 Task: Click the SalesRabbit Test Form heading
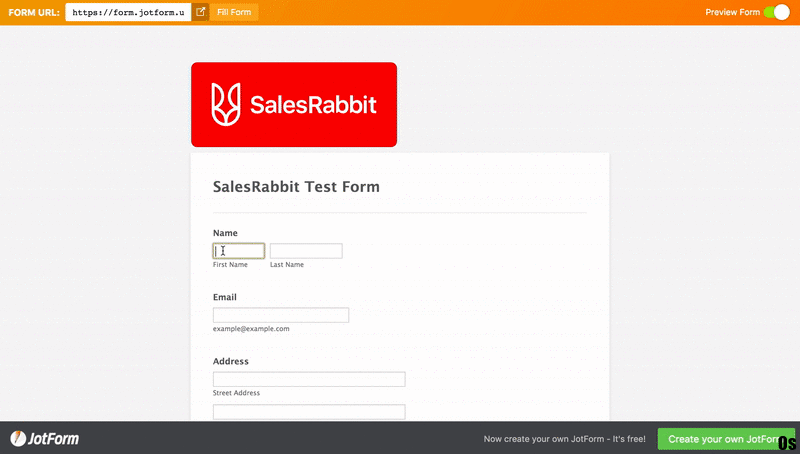pos(296,187)
